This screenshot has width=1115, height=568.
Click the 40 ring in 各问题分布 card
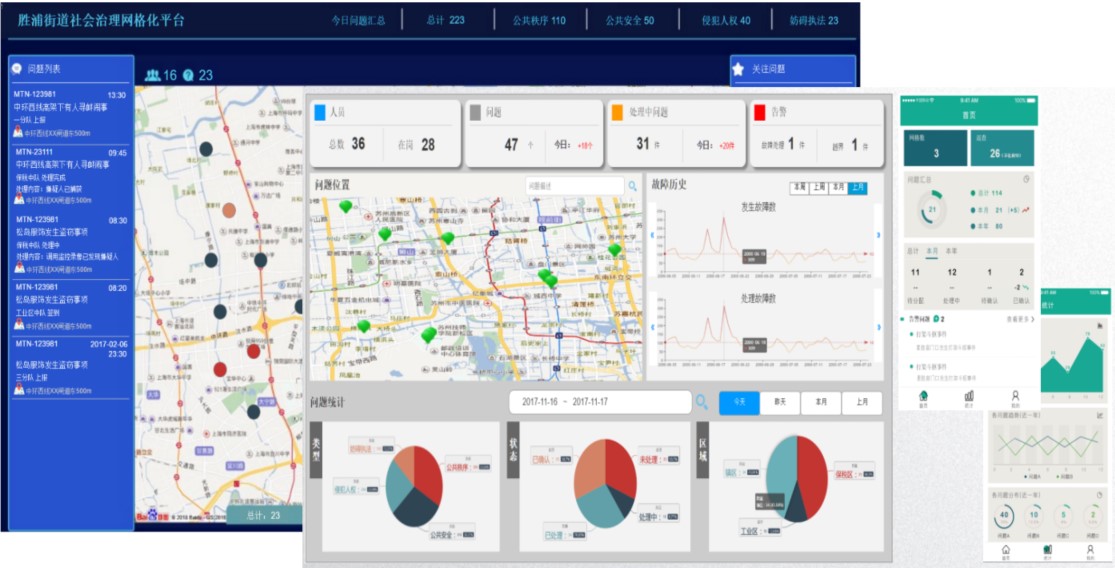(1005, 516)
